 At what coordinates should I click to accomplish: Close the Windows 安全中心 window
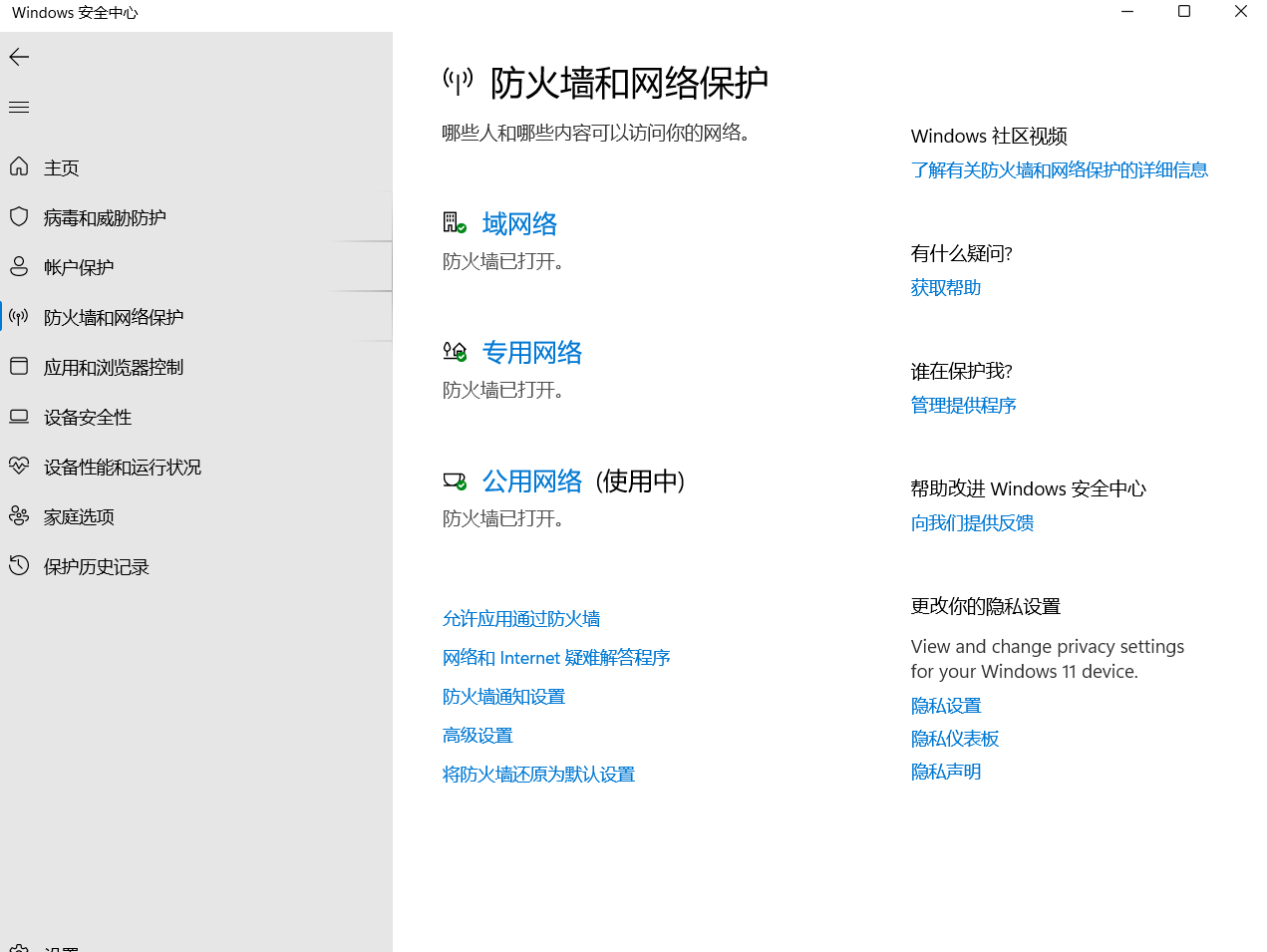(1240, 12)
